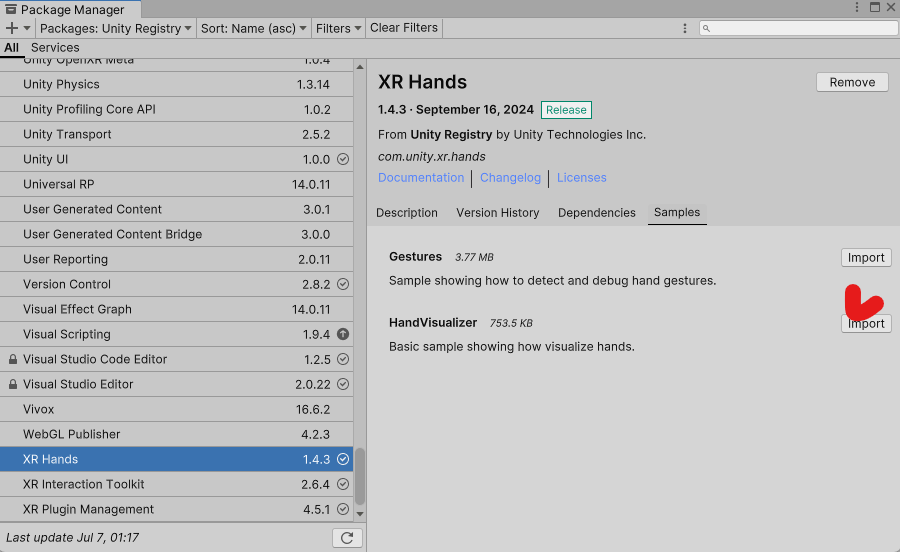Select XR Hands package row

pyautogui.click(x=176, y=459)
